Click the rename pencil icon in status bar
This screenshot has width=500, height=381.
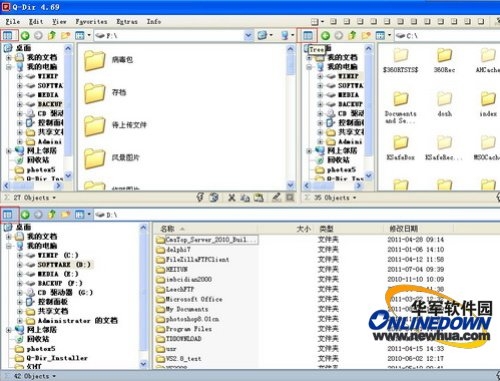coord(276,198)
